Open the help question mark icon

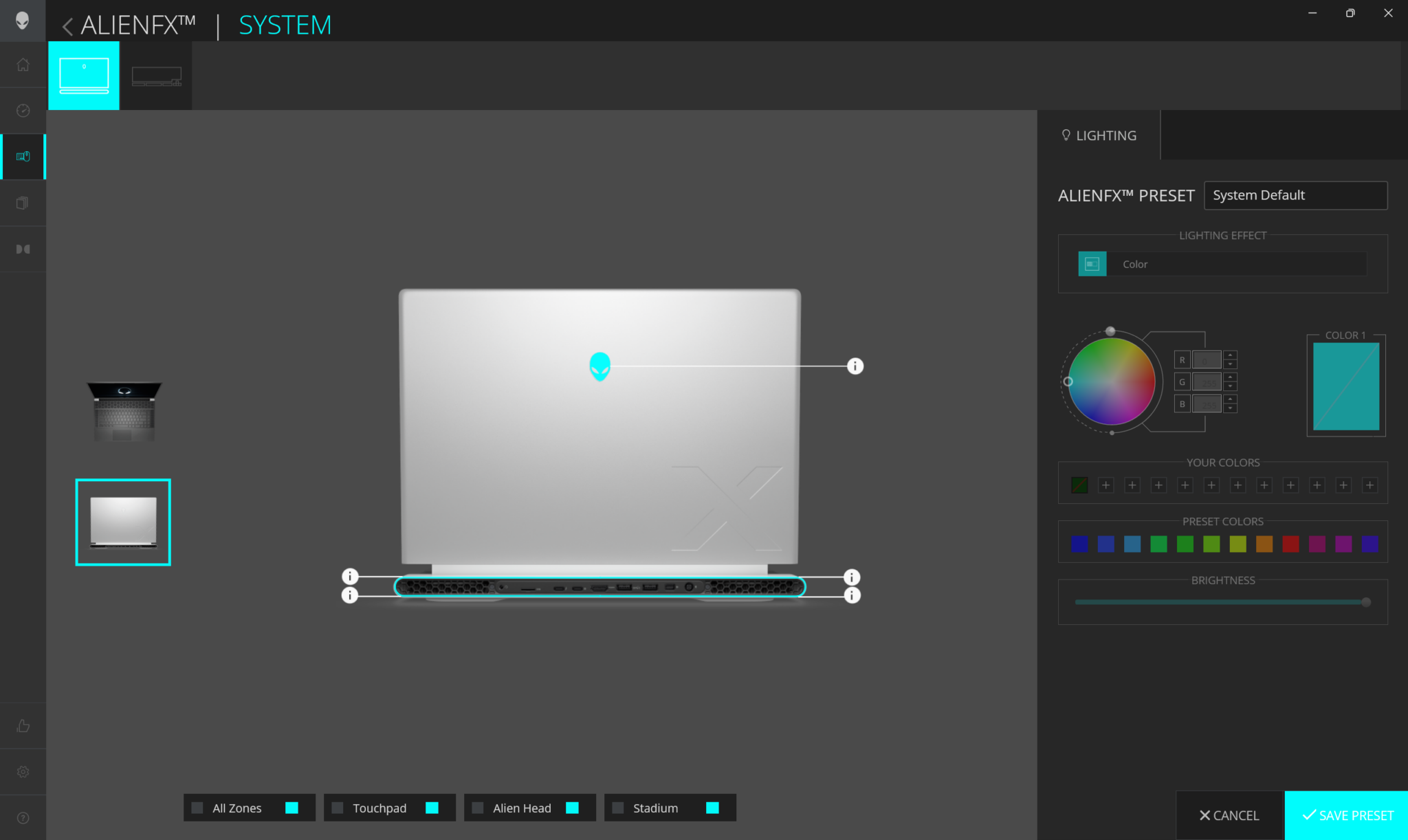[23, 818]
